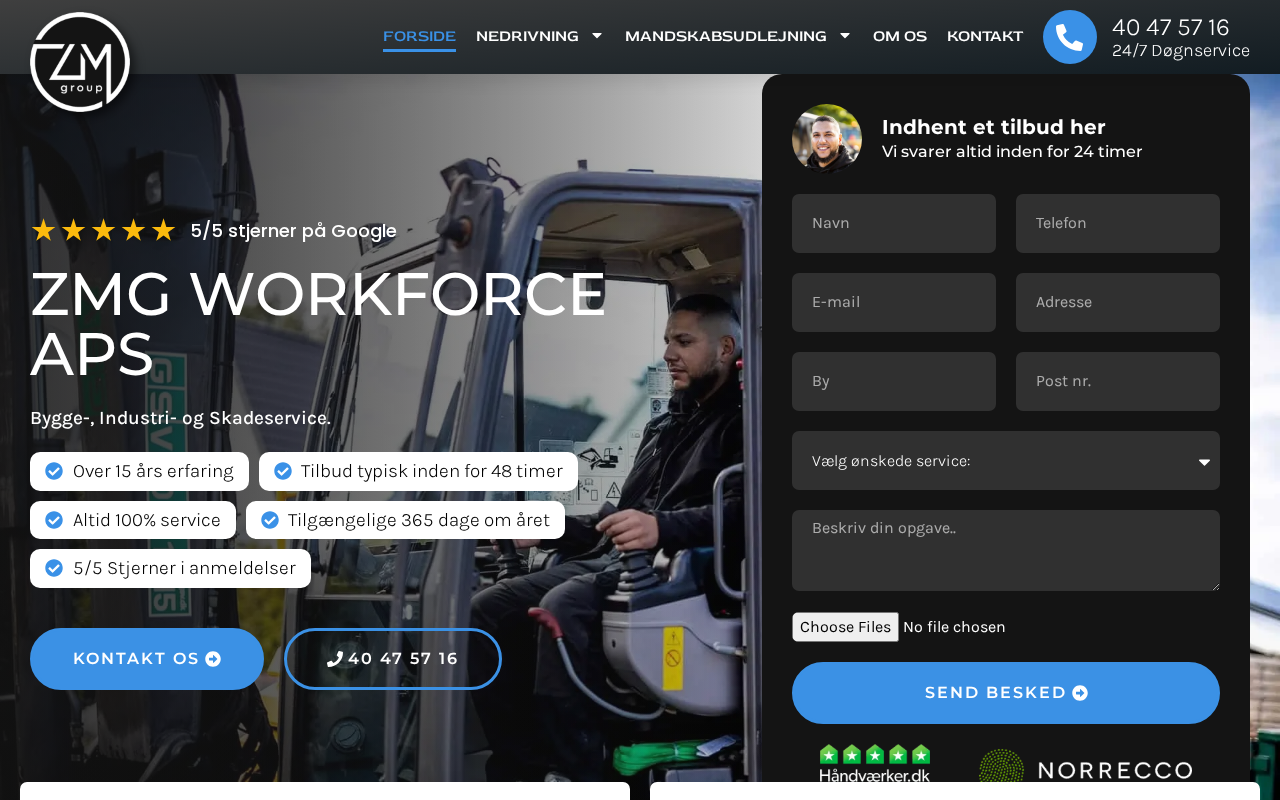The image size is (1280, 800).
Task: Click header phone number 40 47 57 16
Action: coord(1170,27)
